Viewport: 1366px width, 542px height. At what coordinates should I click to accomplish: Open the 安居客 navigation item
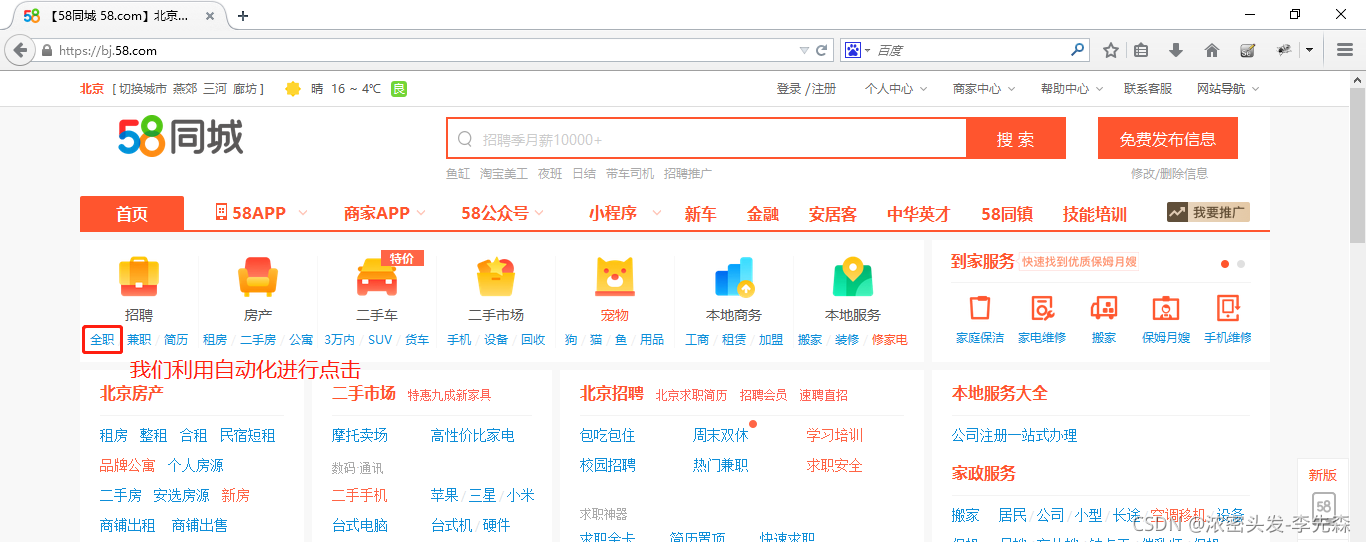(833, 214)
